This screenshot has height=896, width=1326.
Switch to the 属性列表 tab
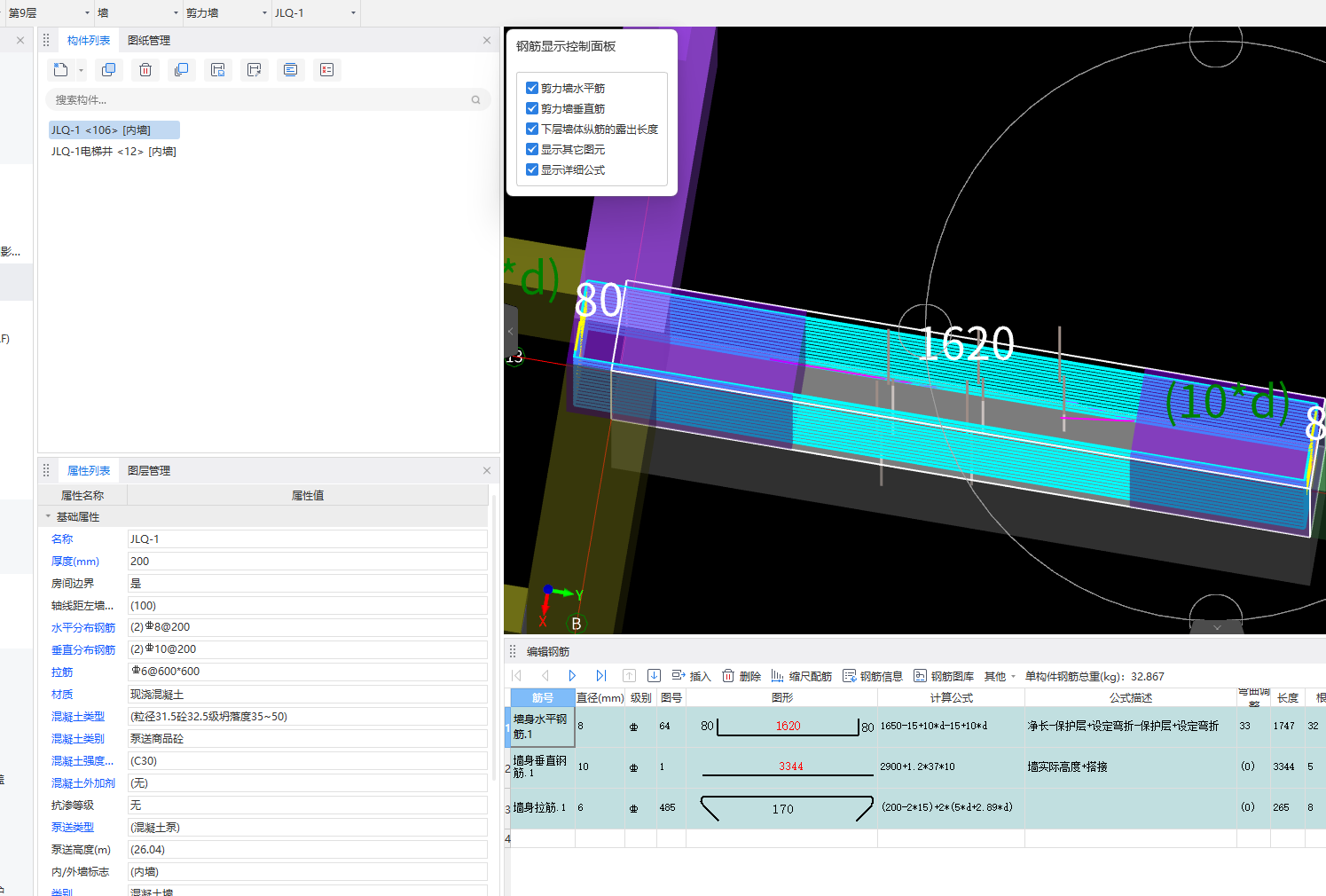89,471
